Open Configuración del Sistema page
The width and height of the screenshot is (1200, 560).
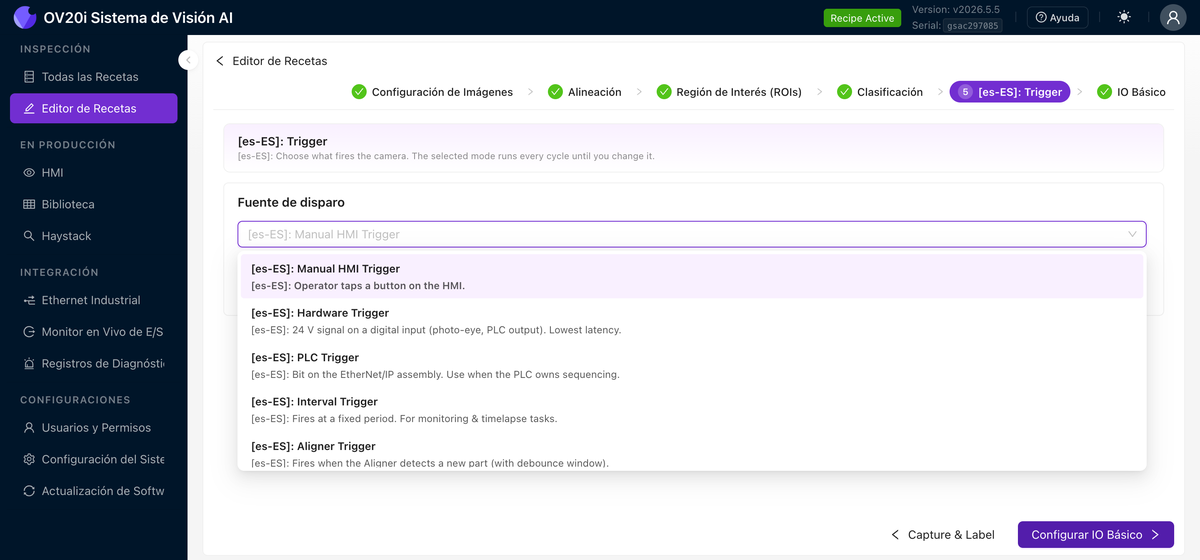pyautogui.click(x=94, y=460)
